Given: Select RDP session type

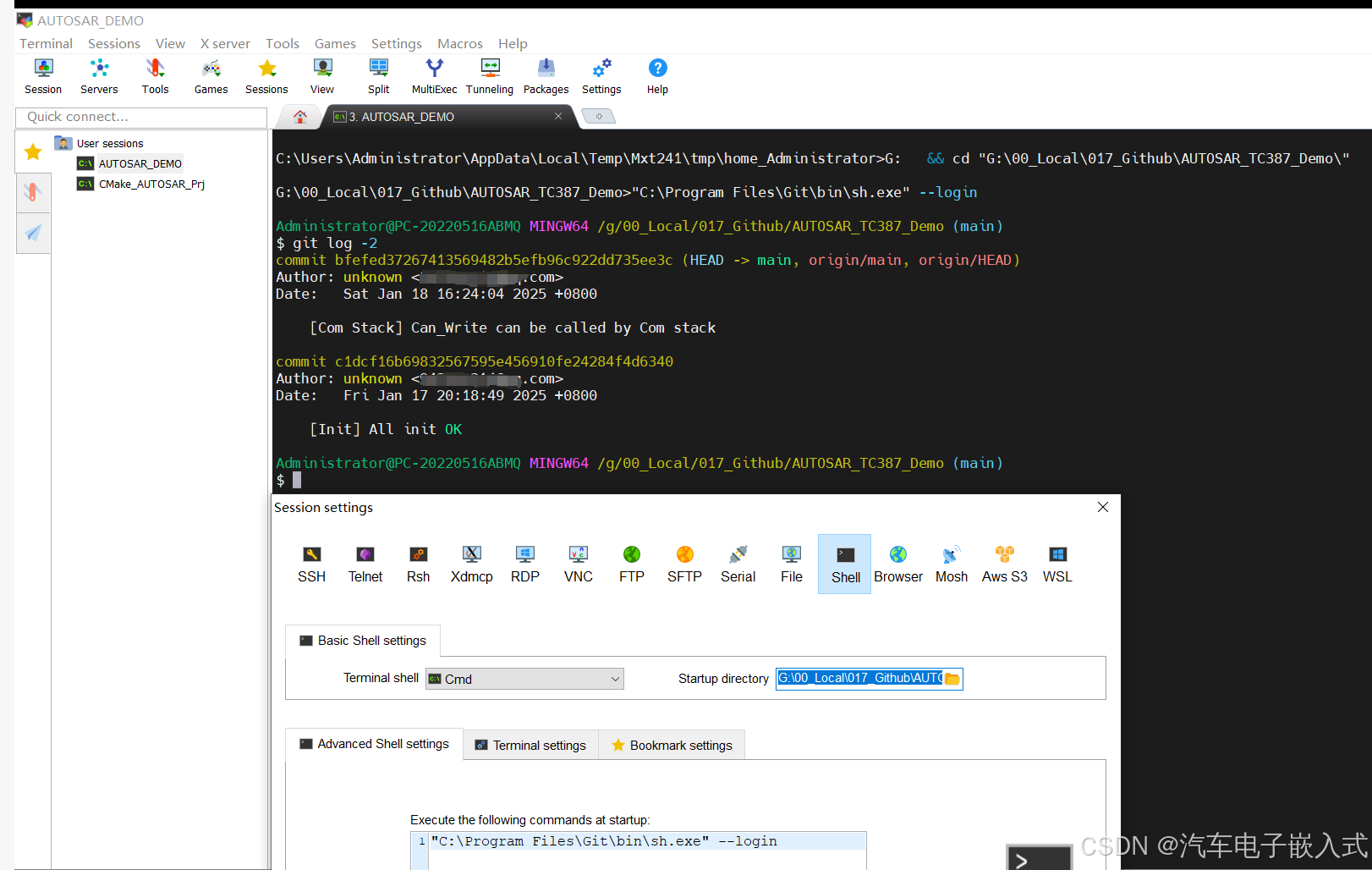Looking at the screenshot, I should [525, 564].
